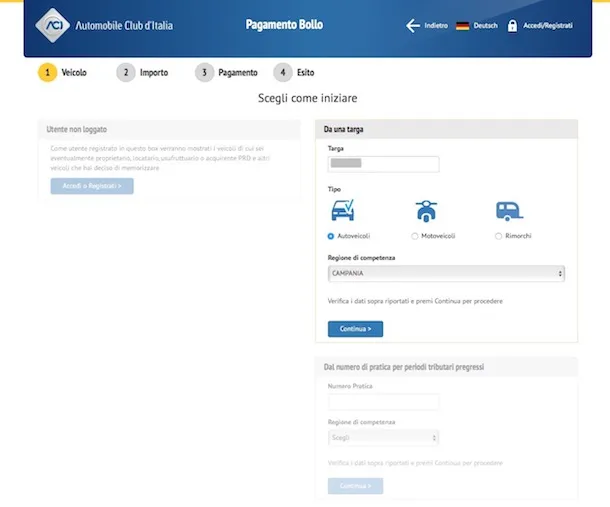Image resolution: width=610 pixels, height=507 pixels.
Task: Open the Accedi/Registrati link
Action: [548, 26]
